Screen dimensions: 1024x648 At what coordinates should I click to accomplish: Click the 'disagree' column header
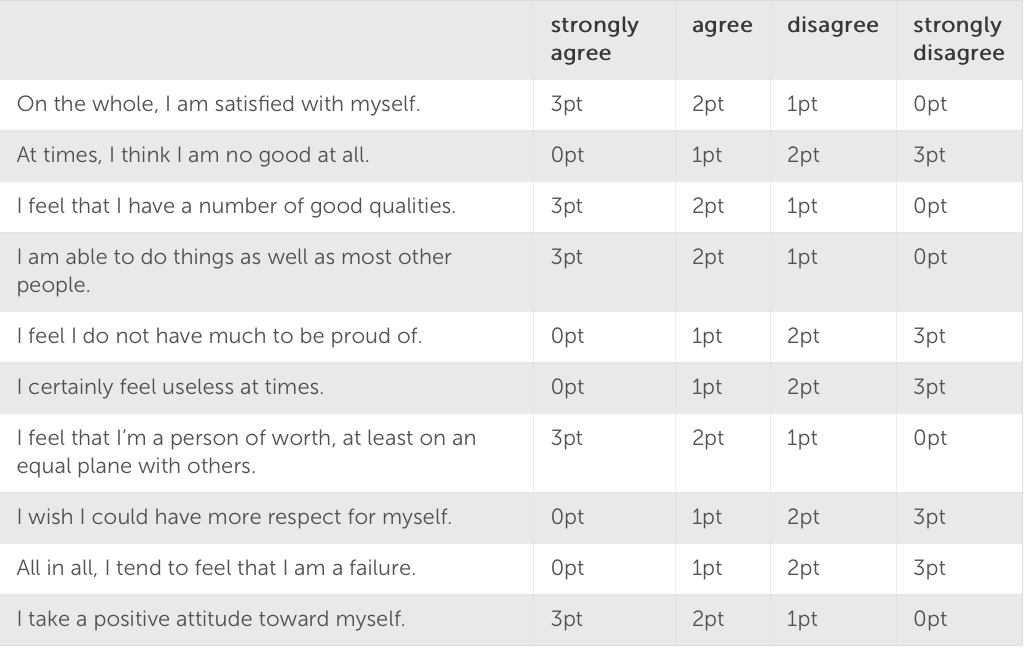(x=832, y=26)
